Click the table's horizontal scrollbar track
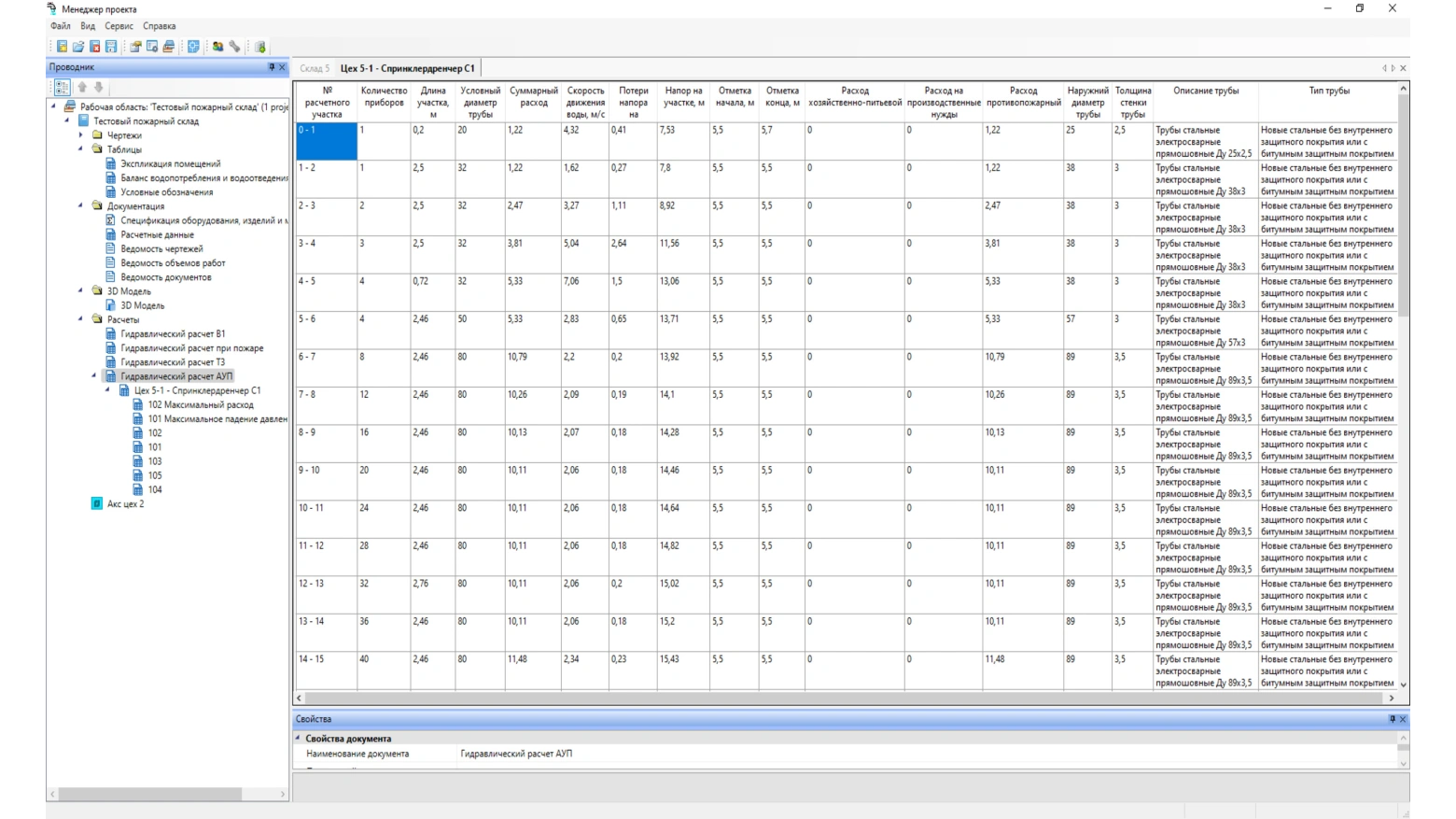The height and width of the screenshot is (819, 1456). pos(840,698)
